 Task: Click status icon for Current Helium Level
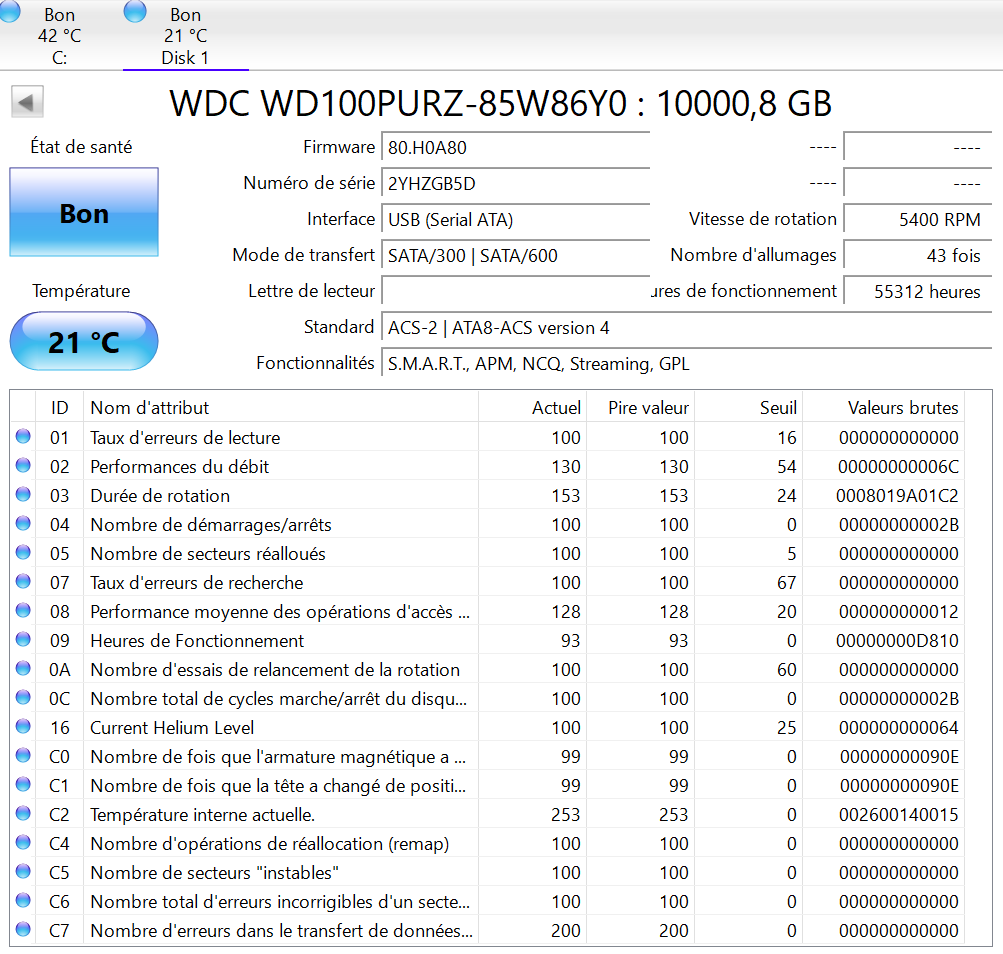(x=23, y=726)
